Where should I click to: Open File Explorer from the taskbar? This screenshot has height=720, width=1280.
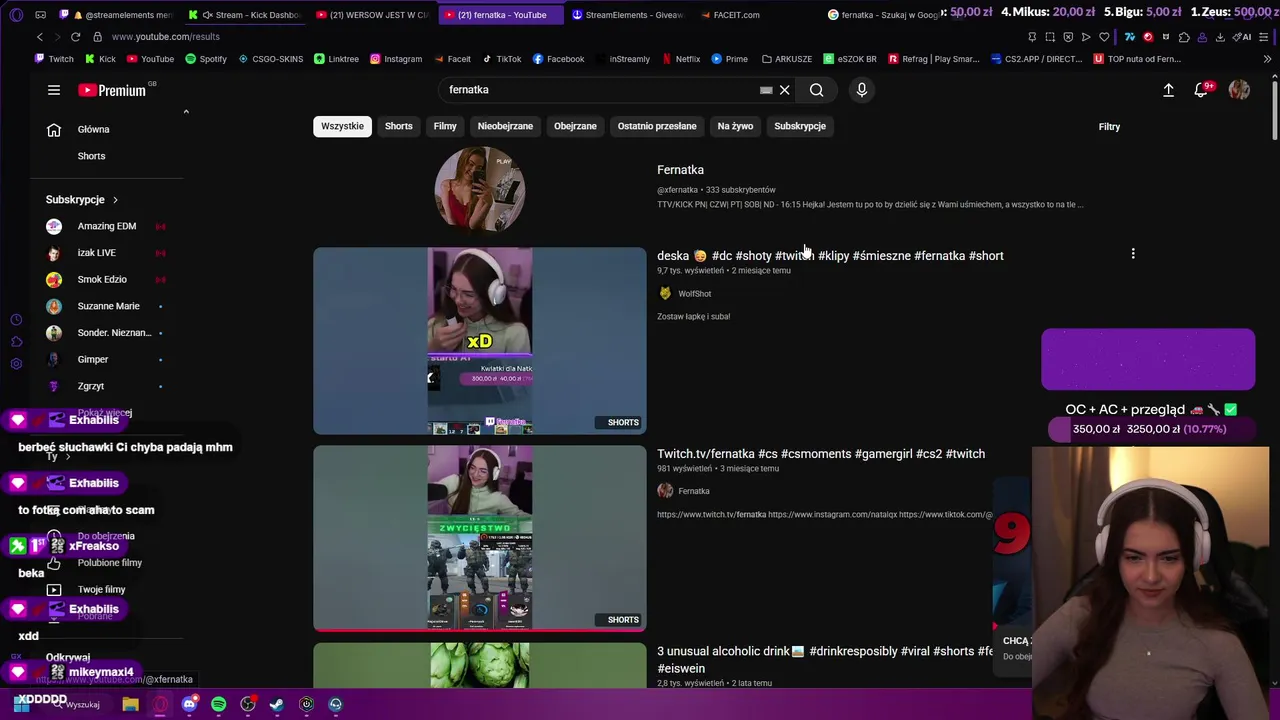pyautogui.click(x=130, y=704)
